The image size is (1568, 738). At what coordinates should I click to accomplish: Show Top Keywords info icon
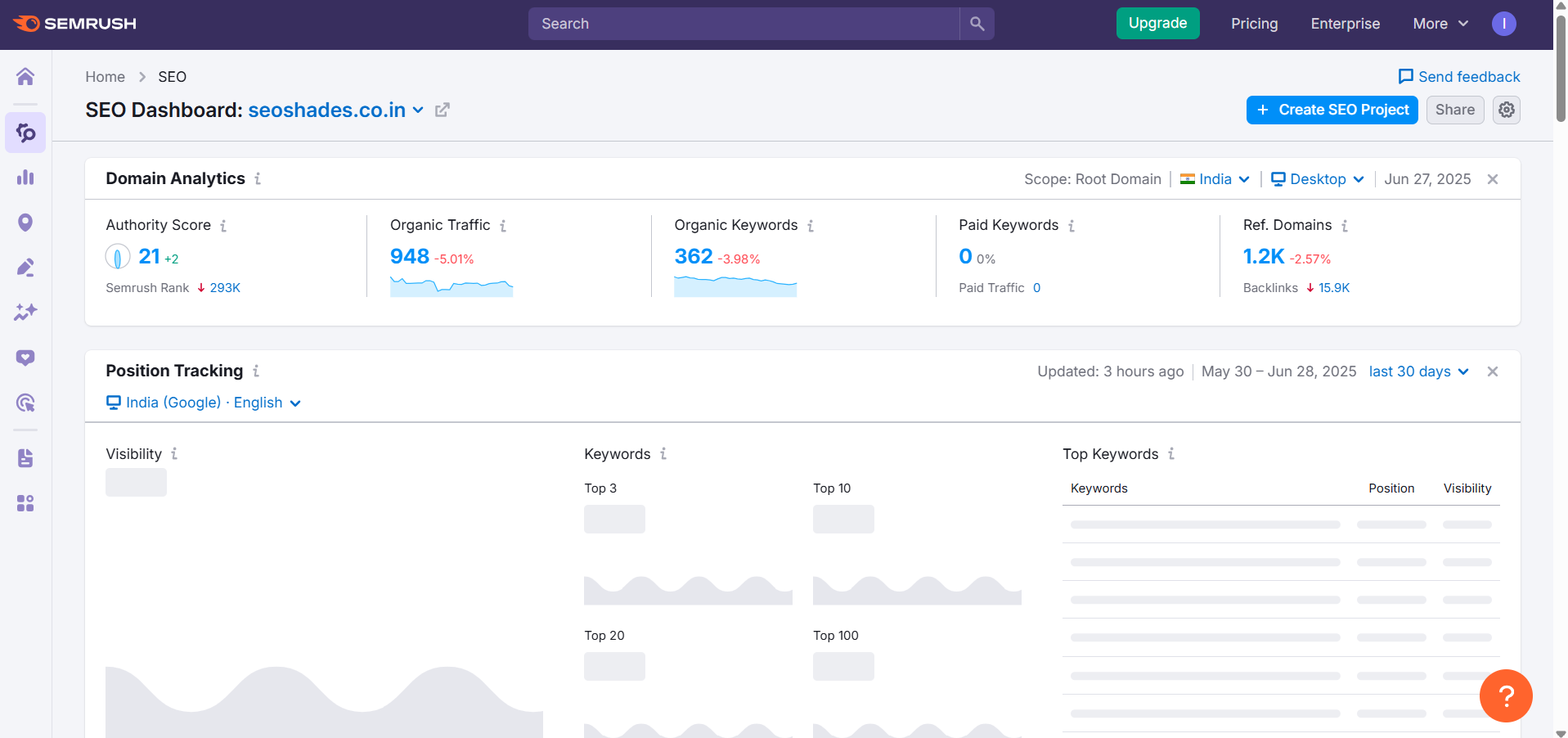tap(1171, 453)
